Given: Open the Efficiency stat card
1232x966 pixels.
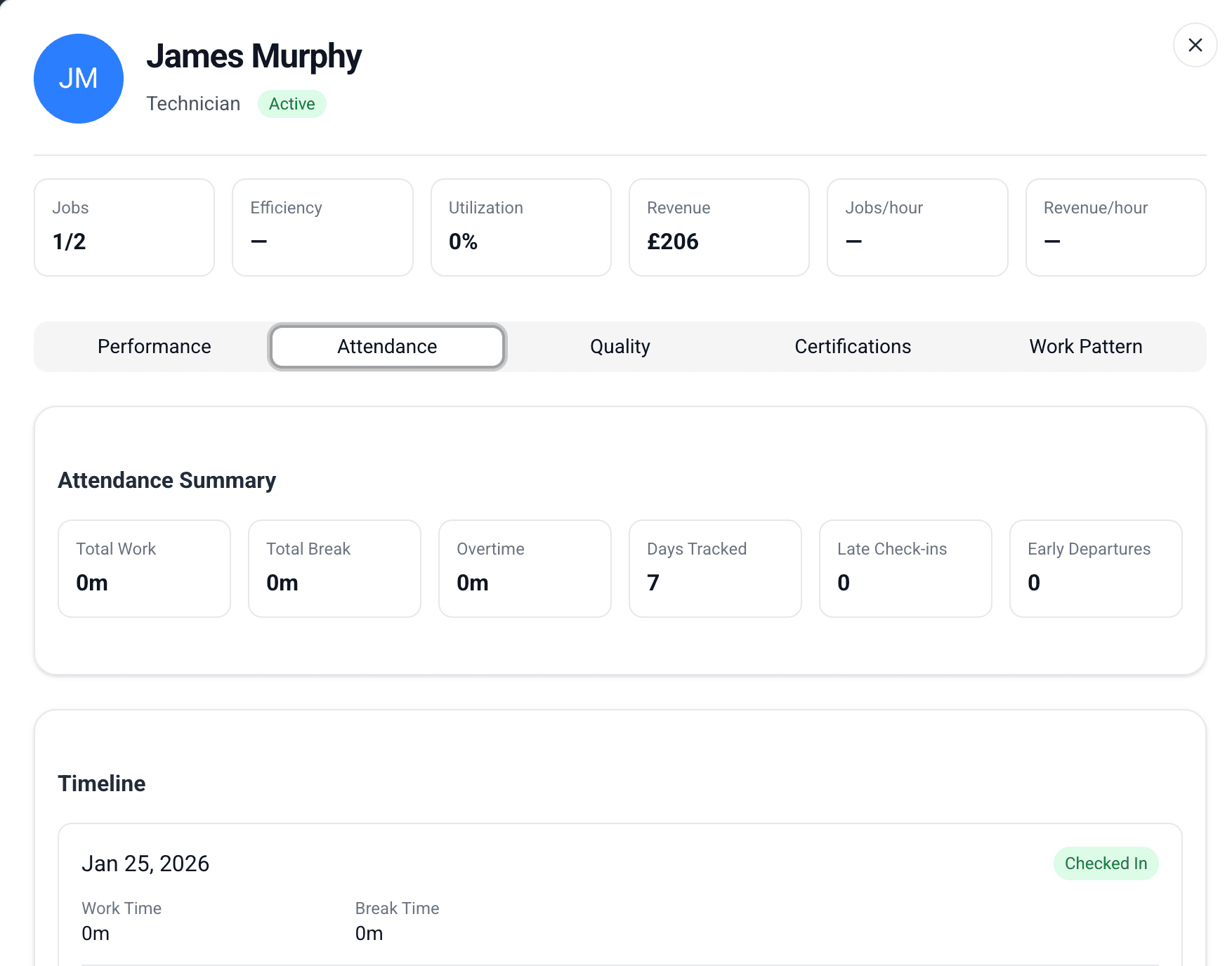Looking at the screenshot, I should pos(322,227).
